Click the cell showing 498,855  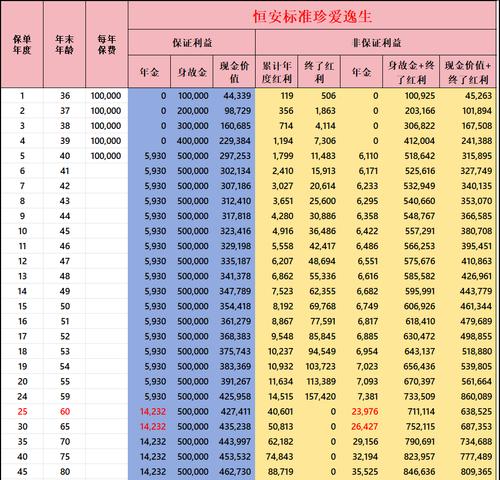click(x=476, y=336)
